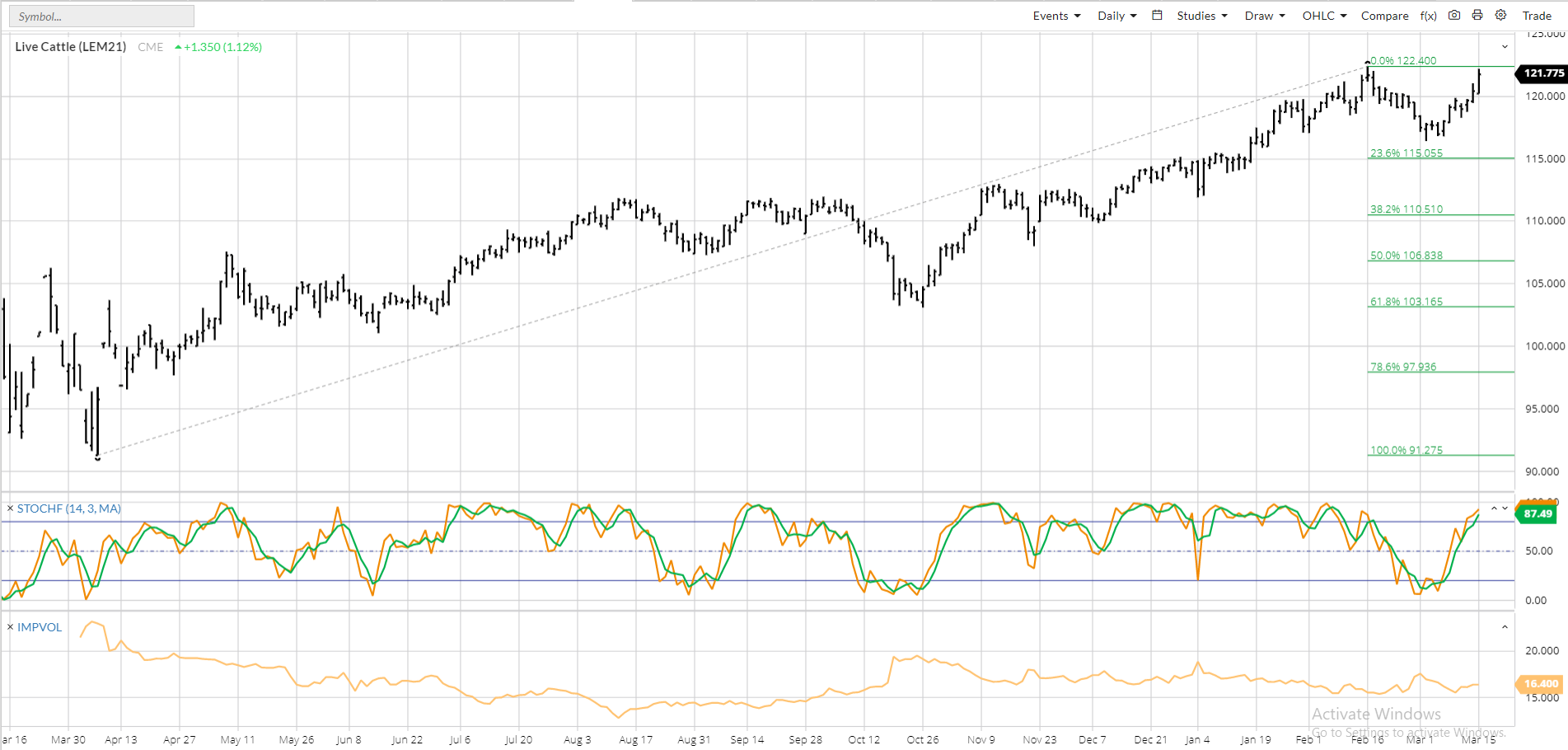Open the Studies menu
The width and height of the screenshot is (1568, 750).
[1201, 16]
